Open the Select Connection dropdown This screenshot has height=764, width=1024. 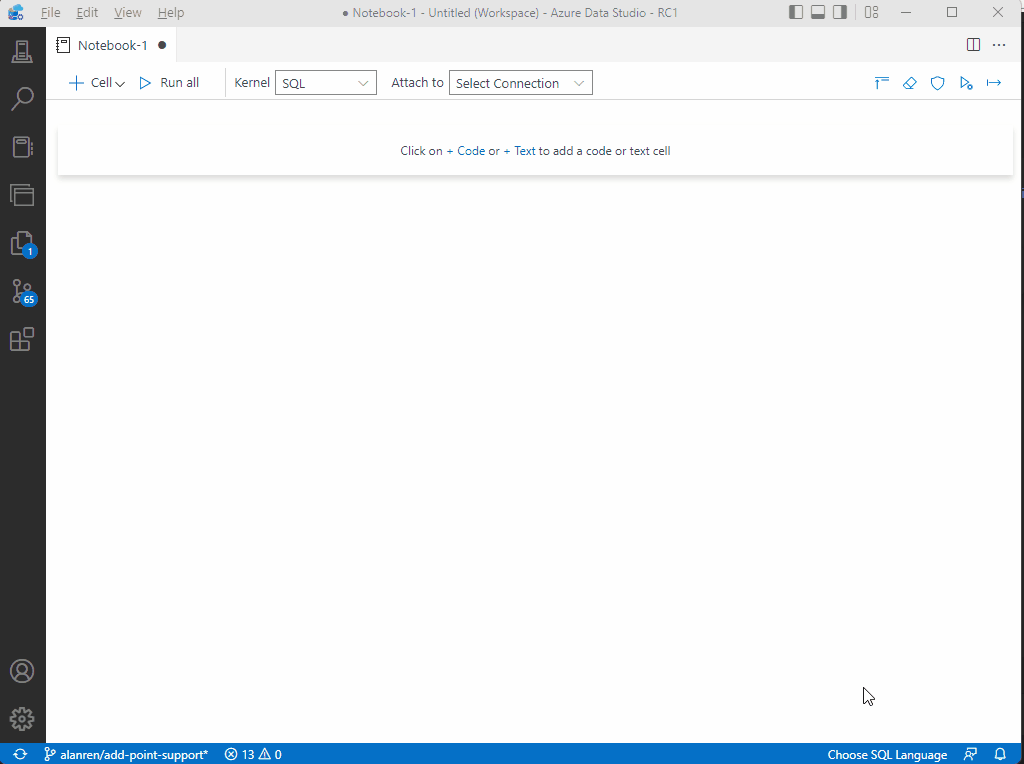pyautogui.click(x=520, y=83)
